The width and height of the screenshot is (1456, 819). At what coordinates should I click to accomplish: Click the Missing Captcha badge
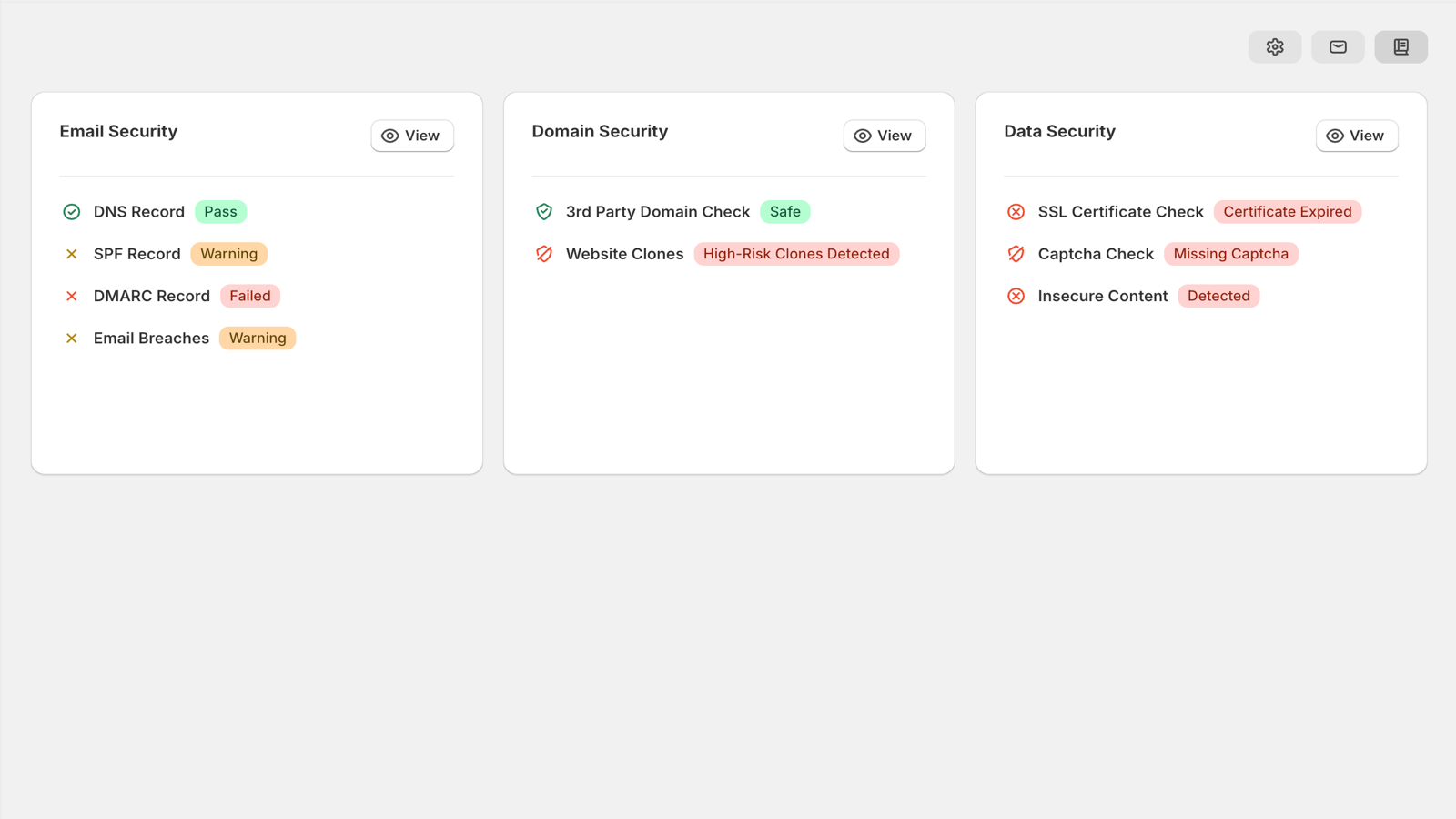pos(1230,254)
